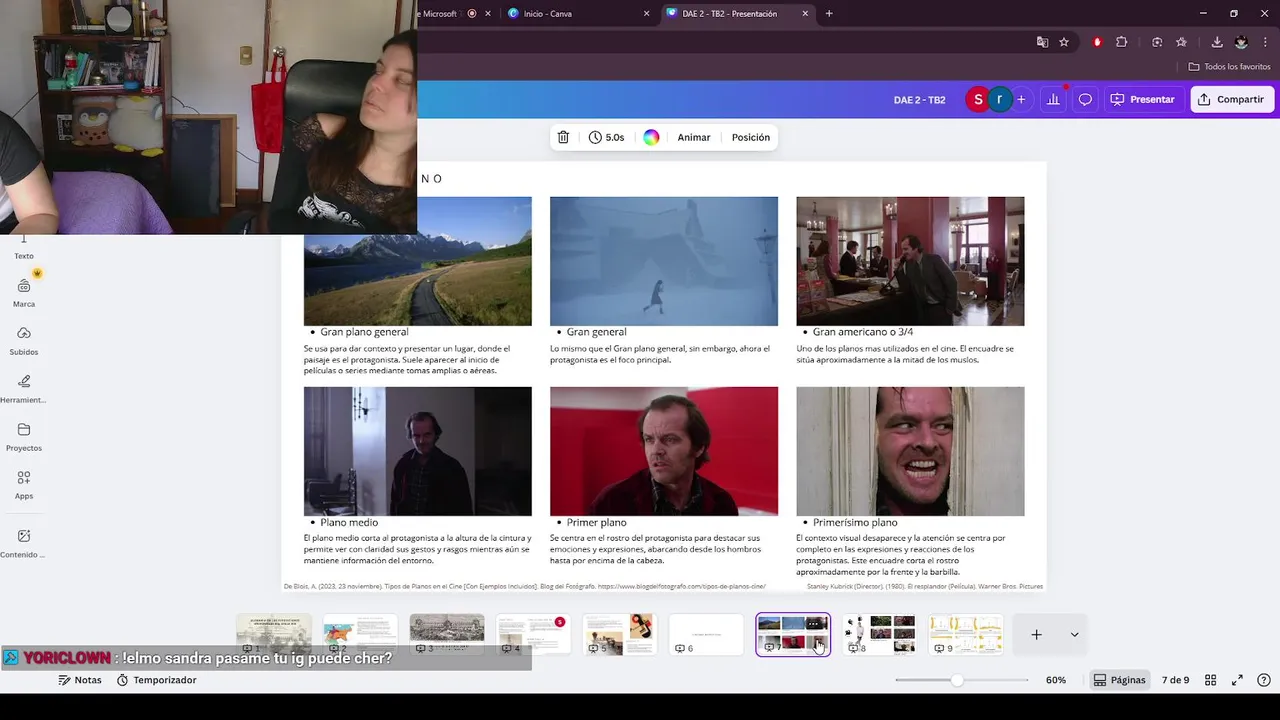Open the Texto sidebar panel
The height and width of the screenshot is (720, 1280).
click(24, 247)
